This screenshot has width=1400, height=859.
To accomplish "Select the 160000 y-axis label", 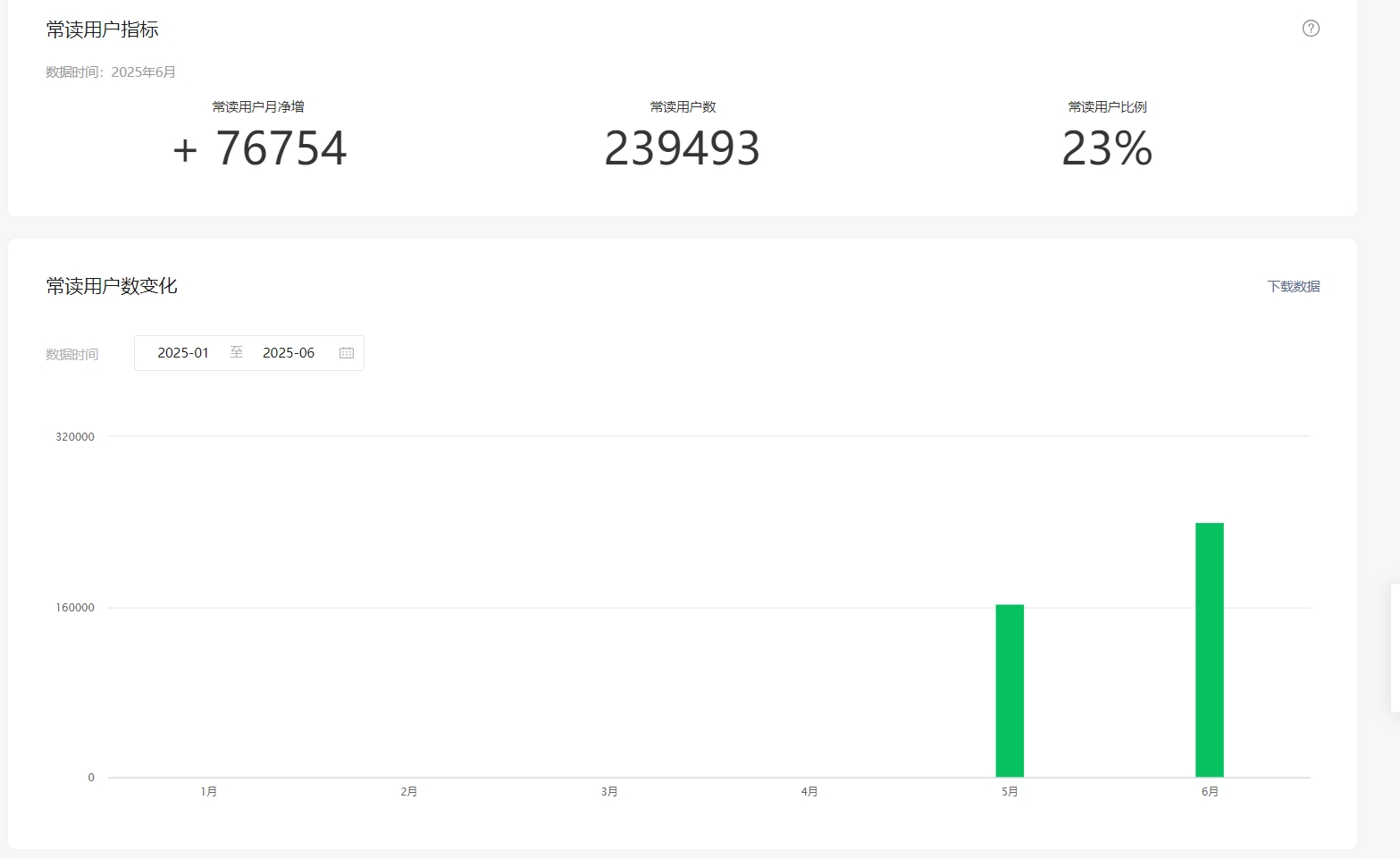I will [x=75, y=608].
